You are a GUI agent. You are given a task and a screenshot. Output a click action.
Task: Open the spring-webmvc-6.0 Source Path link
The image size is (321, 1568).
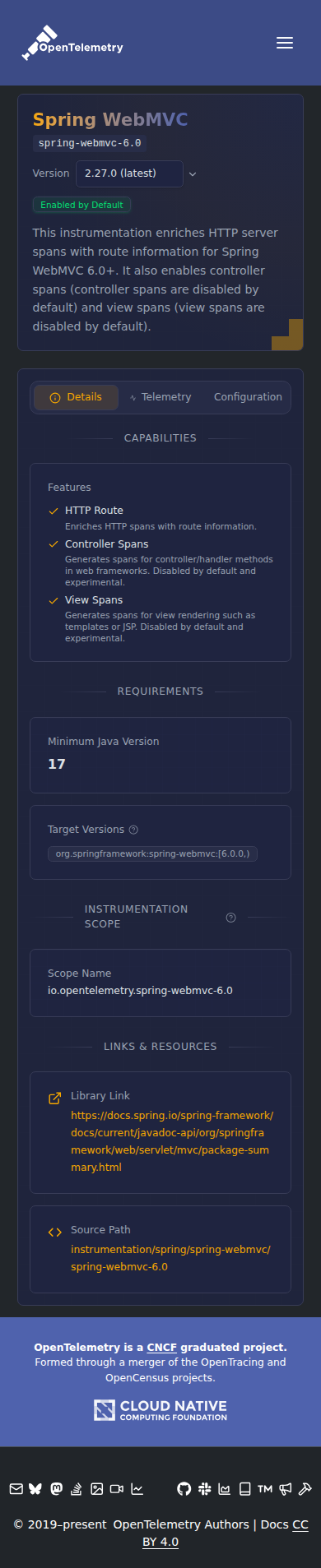click(x=170, y=1258)
